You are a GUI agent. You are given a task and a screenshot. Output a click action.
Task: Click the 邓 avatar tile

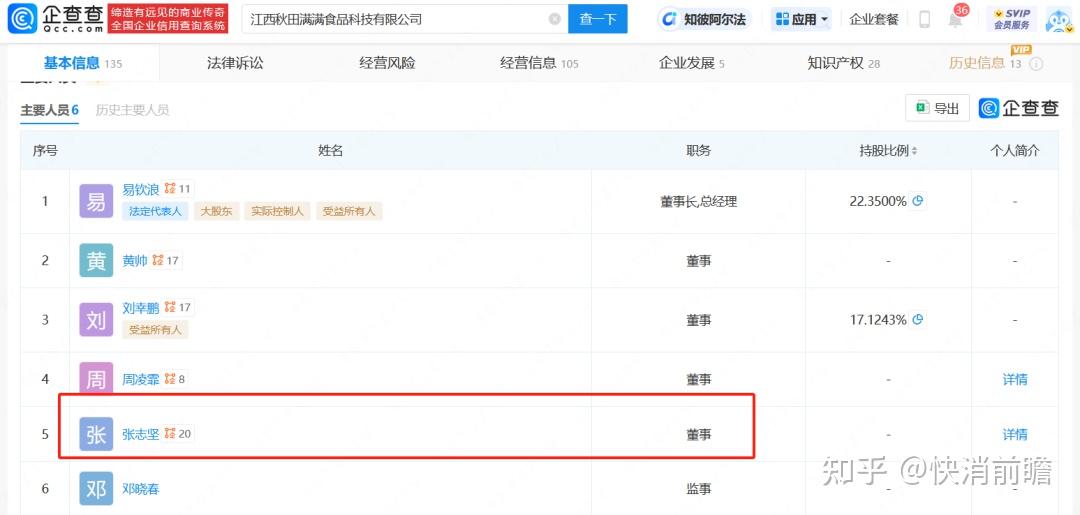[96, 489]
